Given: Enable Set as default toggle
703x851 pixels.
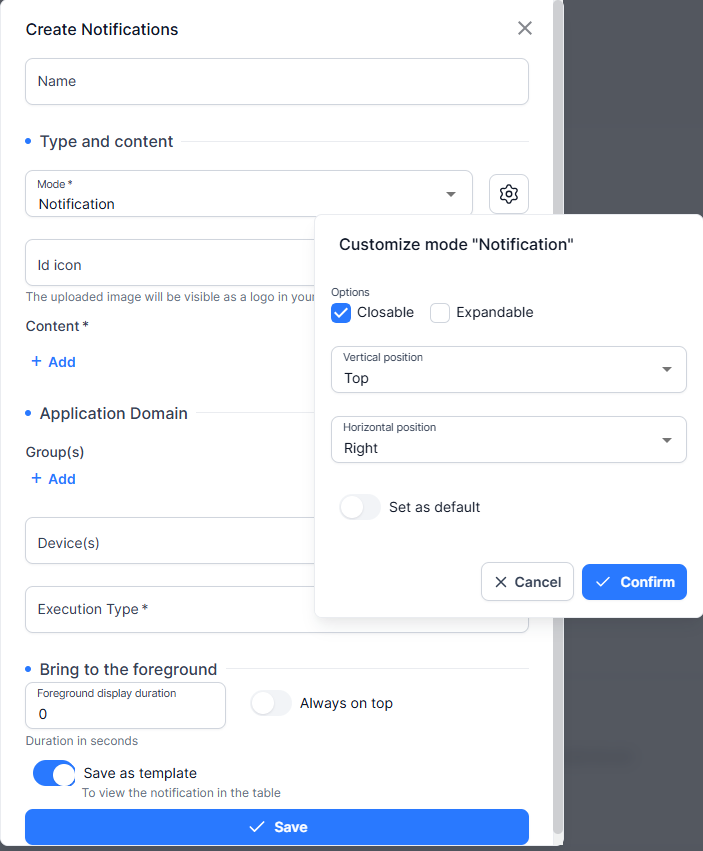Looking at the screenshot, I should [359, 507].
